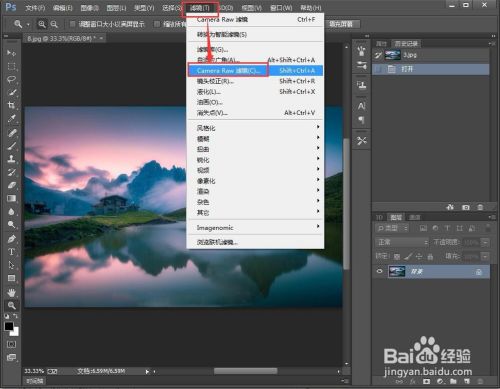Viewport: 500px width, 389px height.
Task: Open the 文件(F) menu
Action: pyautogui.click(x=35, y=8)
